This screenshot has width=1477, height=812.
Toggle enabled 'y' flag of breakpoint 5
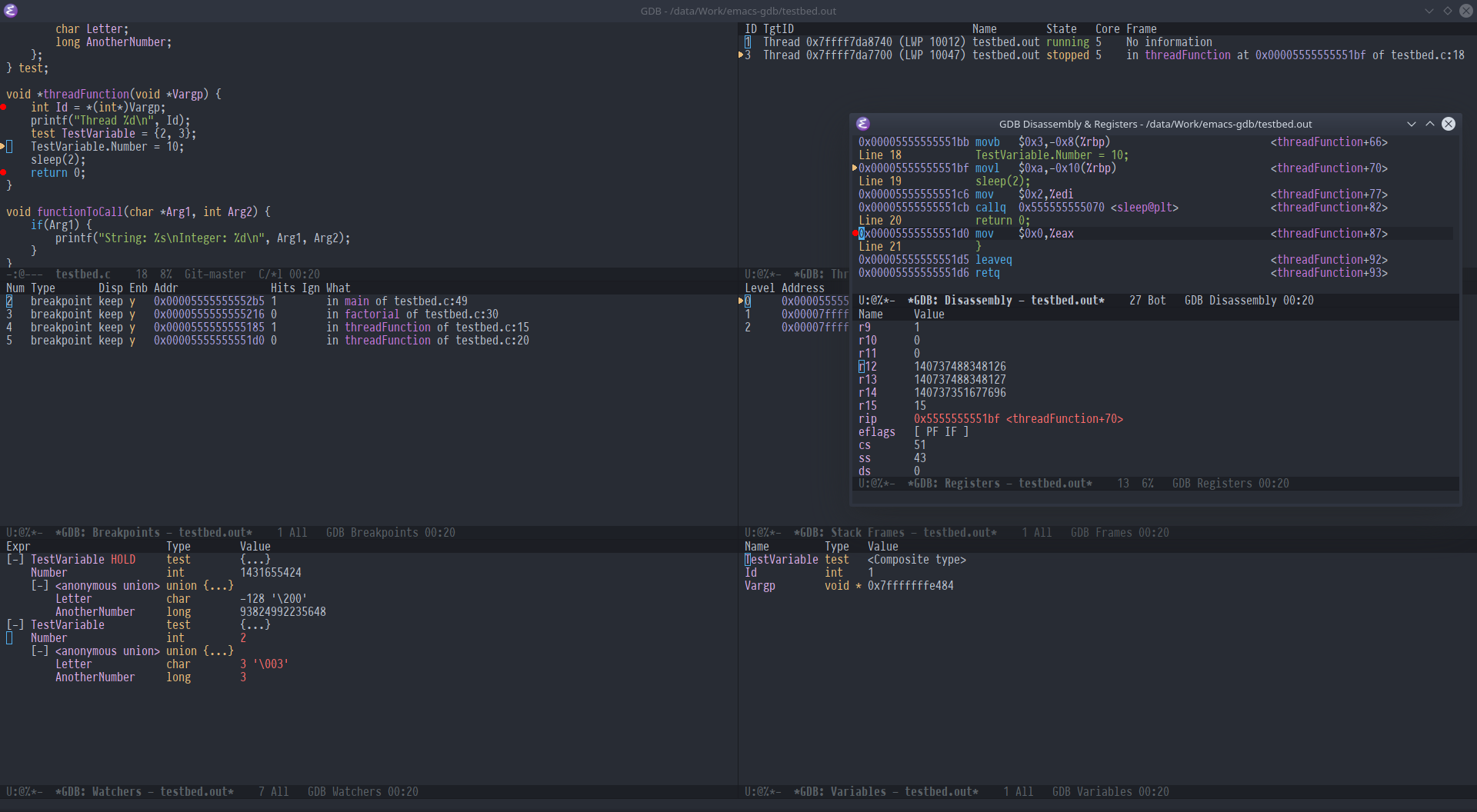(132, 341)
